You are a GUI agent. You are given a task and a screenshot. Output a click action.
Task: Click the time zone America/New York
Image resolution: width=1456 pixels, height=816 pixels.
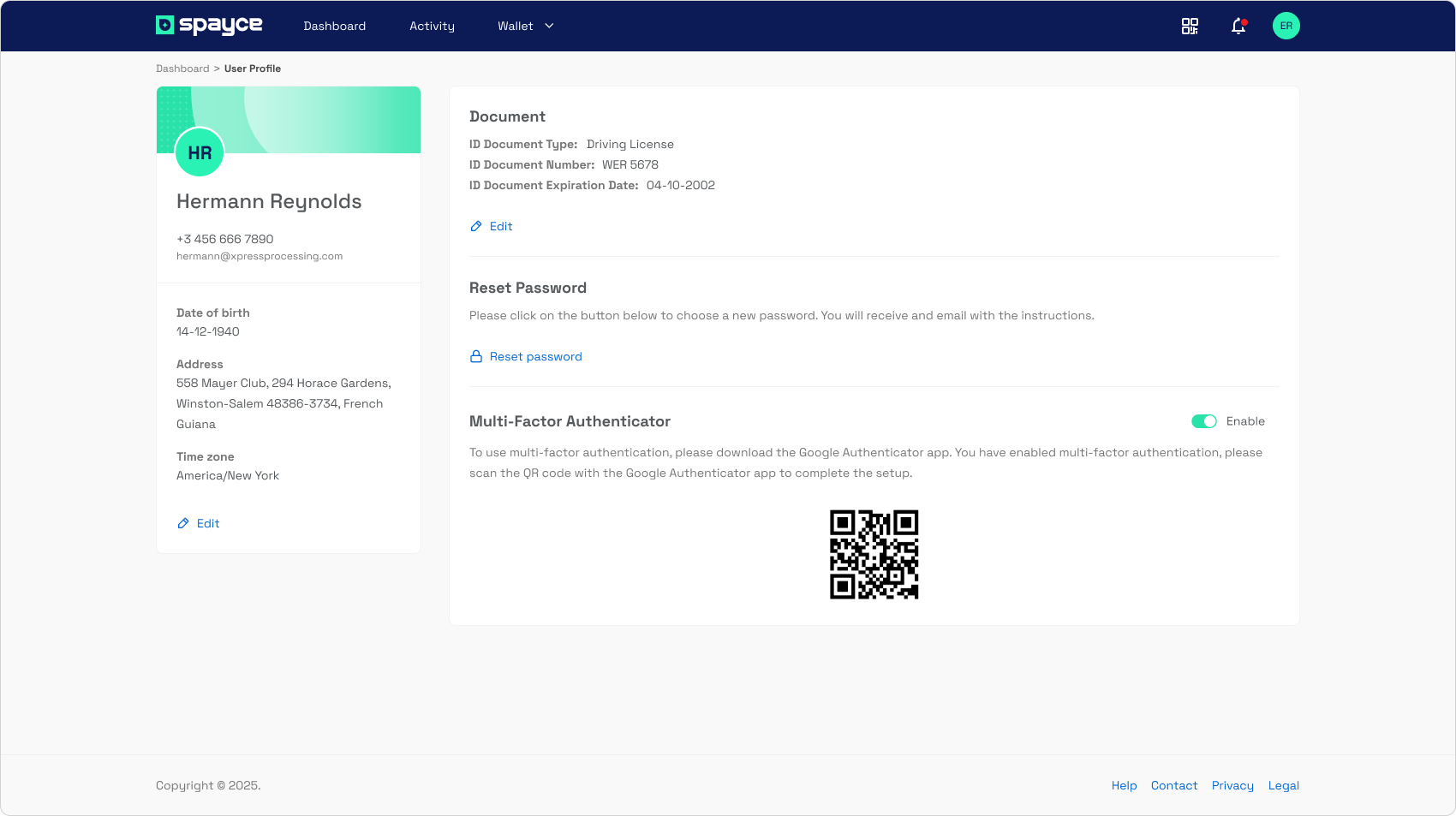click(228, 475)
